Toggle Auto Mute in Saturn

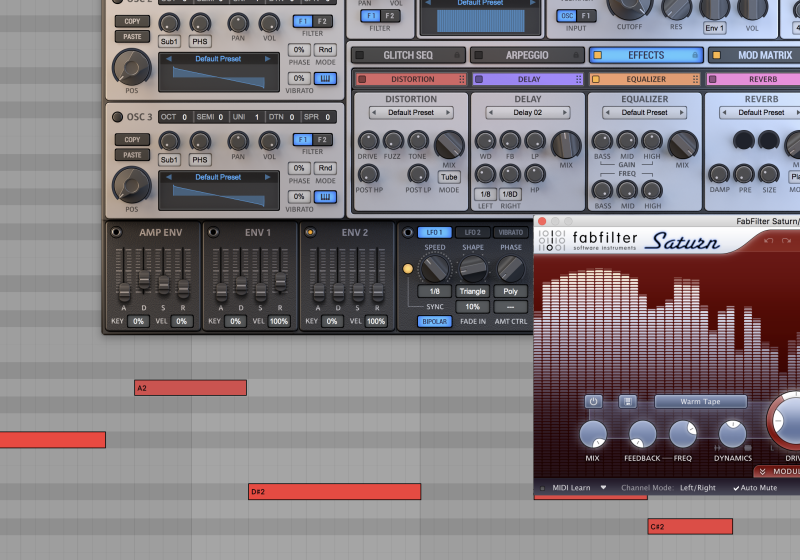pyautogui.click(x=755, y=488)
